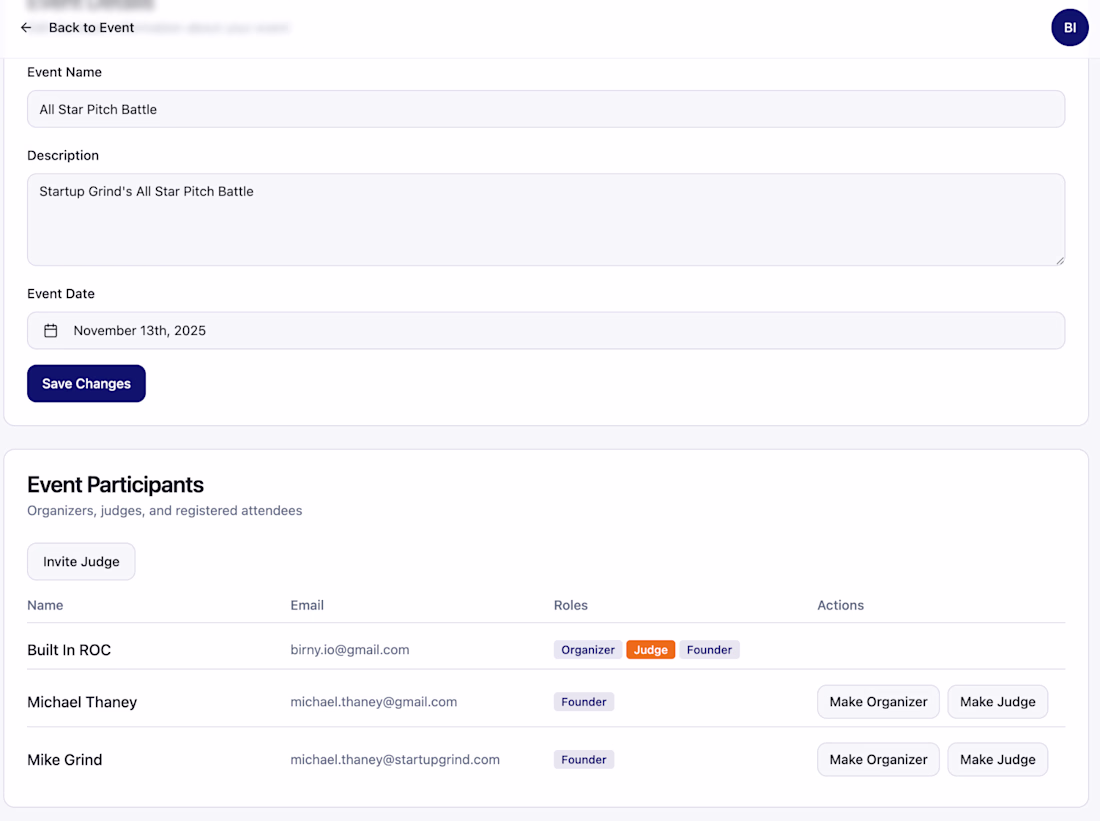Click Built In ROC's Founder badge
The width and height of the screenshot is (1100, 821).
coord(709,650)
